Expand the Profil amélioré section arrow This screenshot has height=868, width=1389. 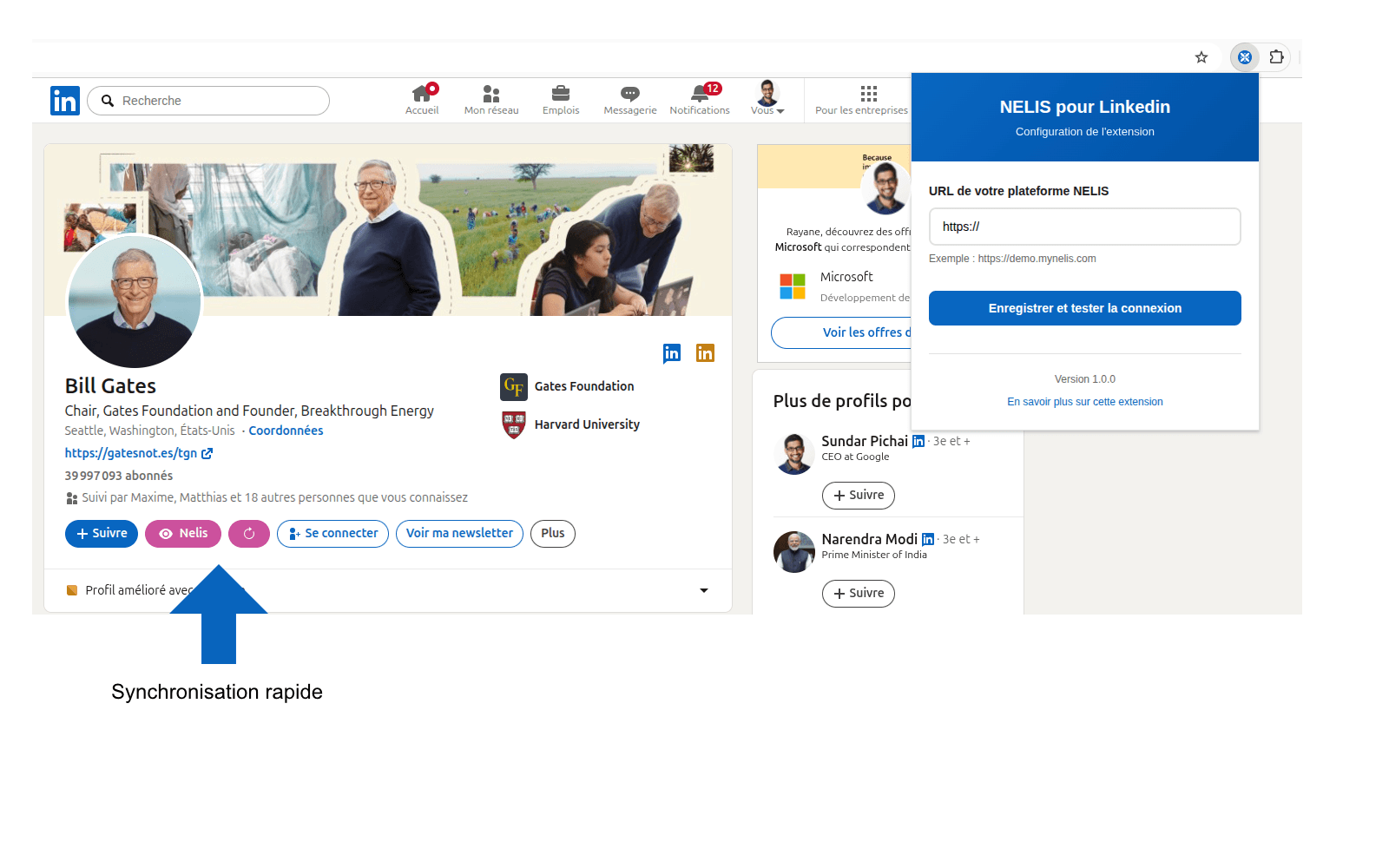point(704,590)
